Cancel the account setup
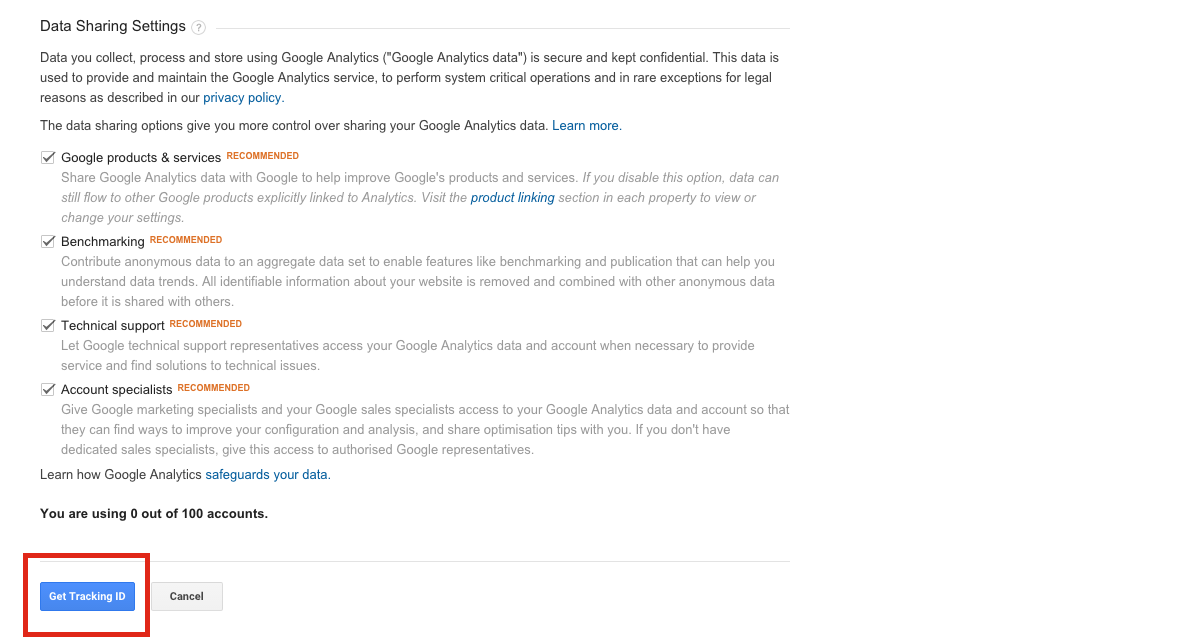The image size is (1198, 641). coord(186,597)
